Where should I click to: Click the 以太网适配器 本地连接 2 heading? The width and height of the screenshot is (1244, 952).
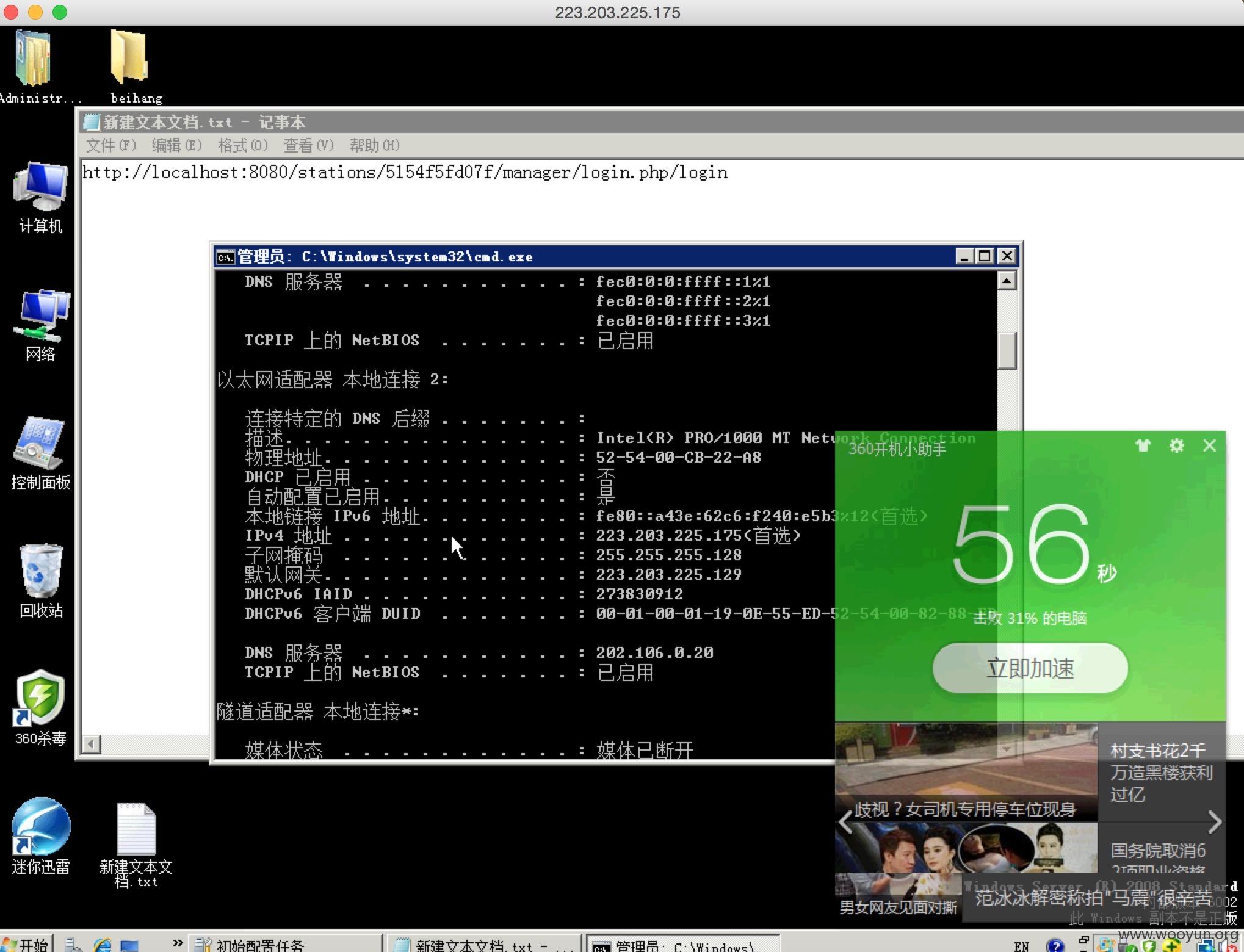(332, 380)
